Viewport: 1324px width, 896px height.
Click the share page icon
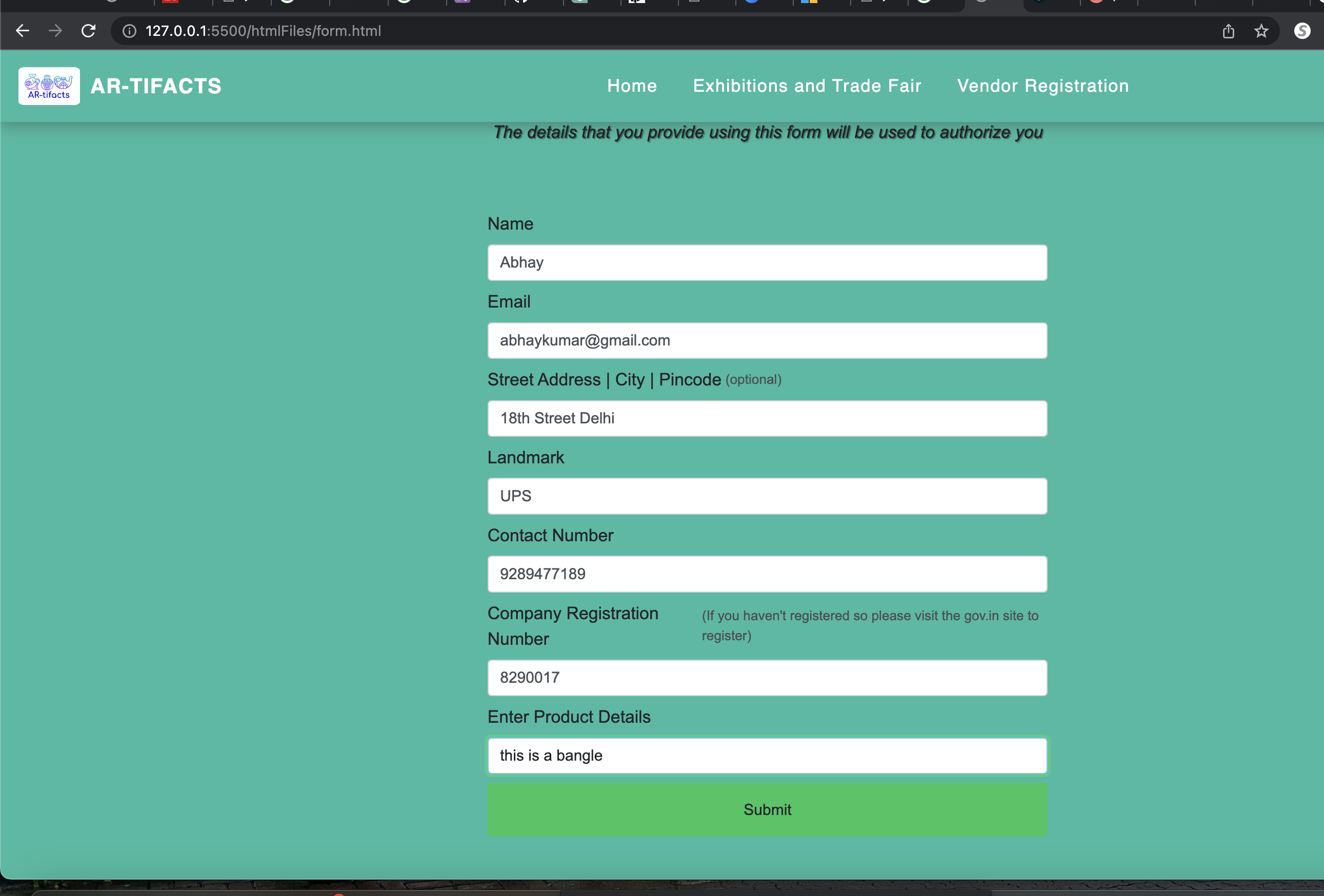1228,31
